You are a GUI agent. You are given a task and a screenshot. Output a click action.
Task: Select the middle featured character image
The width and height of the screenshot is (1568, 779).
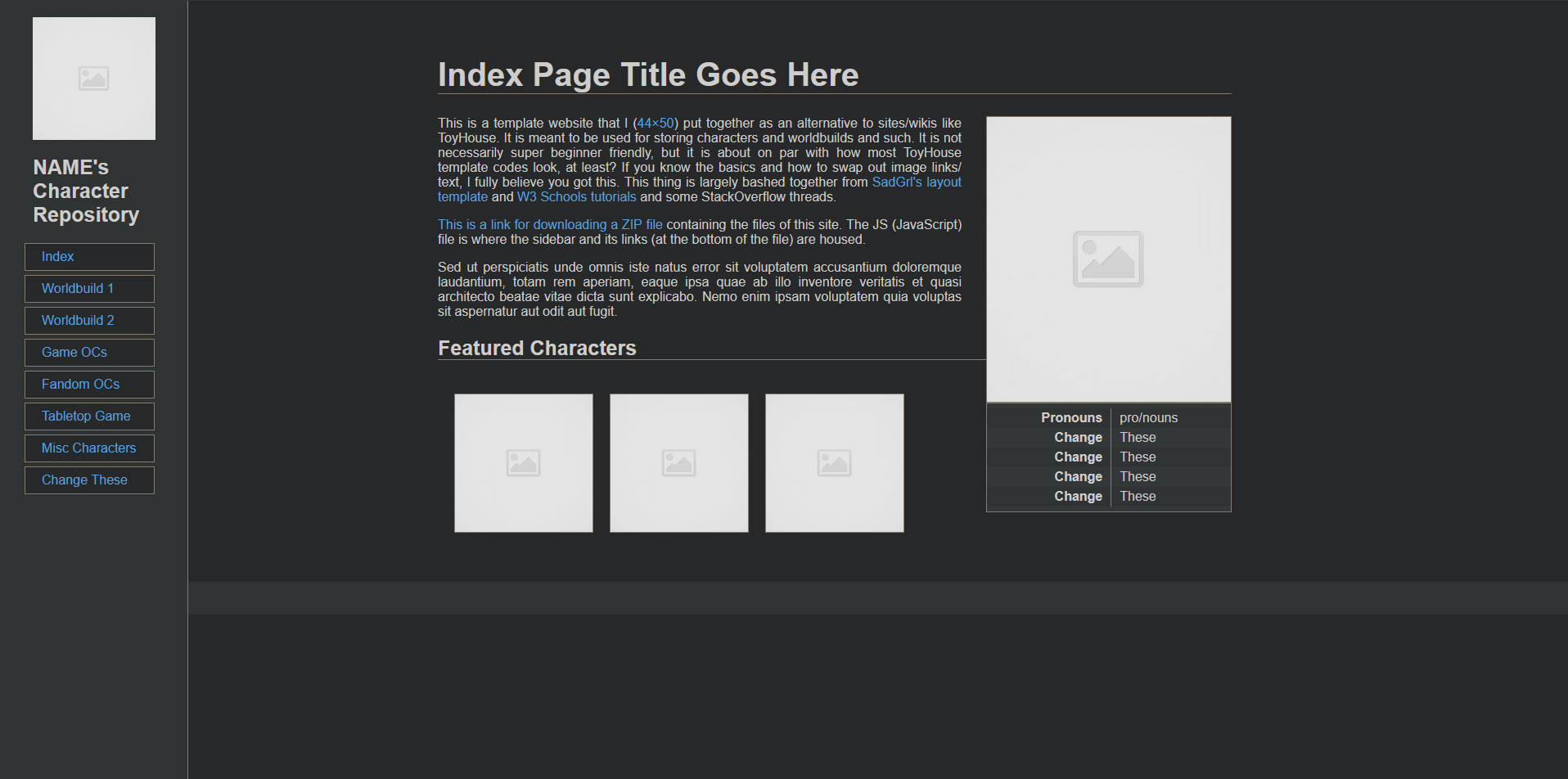[679, 463]
